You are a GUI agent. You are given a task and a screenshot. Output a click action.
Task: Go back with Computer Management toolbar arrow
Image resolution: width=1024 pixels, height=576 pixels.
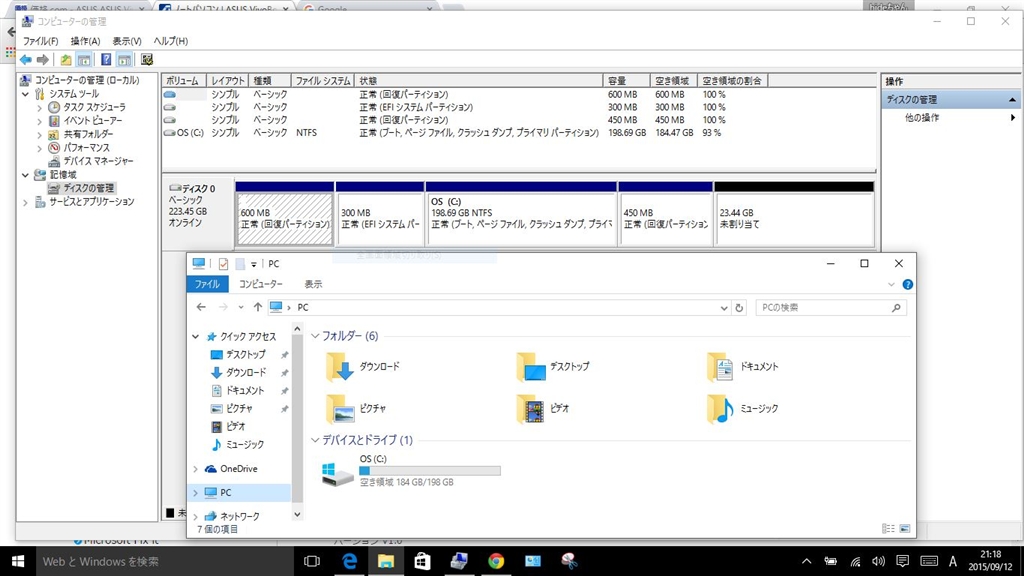click(25, 60)
